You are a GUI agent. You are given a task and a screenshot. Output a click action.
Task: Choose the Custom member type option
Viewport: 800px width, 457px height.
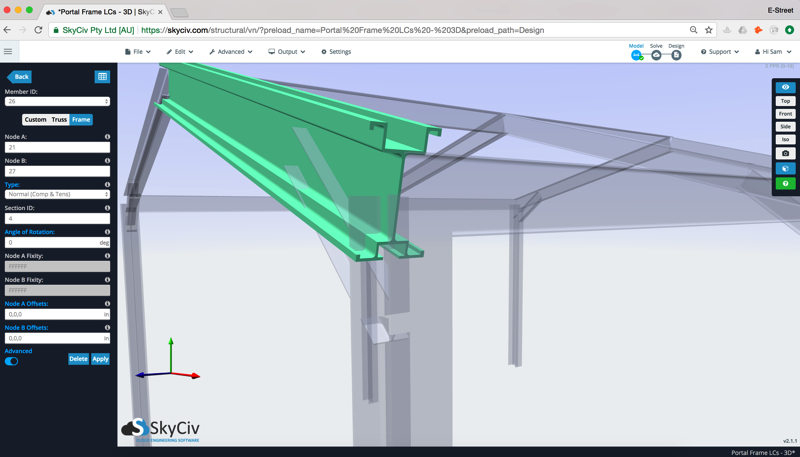tap(35, 120)
